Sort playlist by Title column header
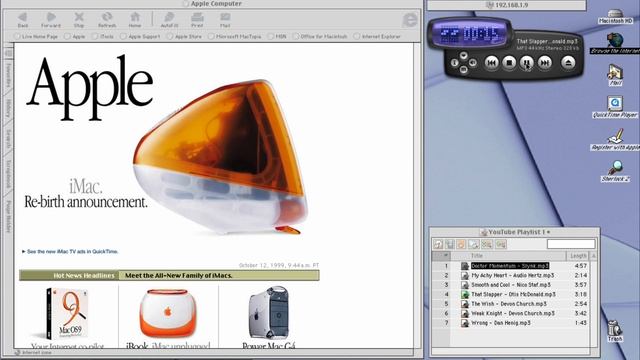 coord(508,256)
